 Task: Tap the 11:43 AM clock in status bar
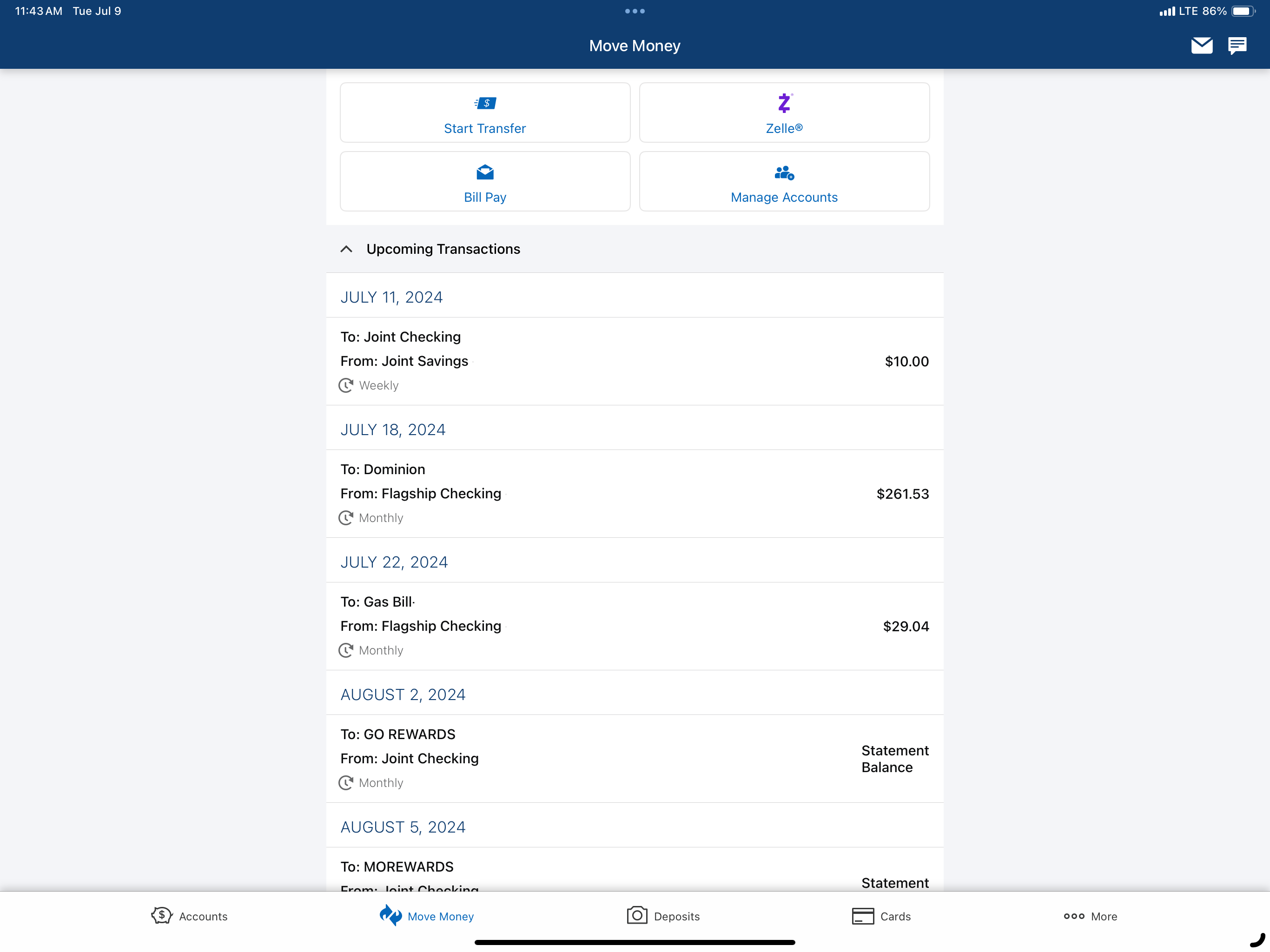(39, 11)
